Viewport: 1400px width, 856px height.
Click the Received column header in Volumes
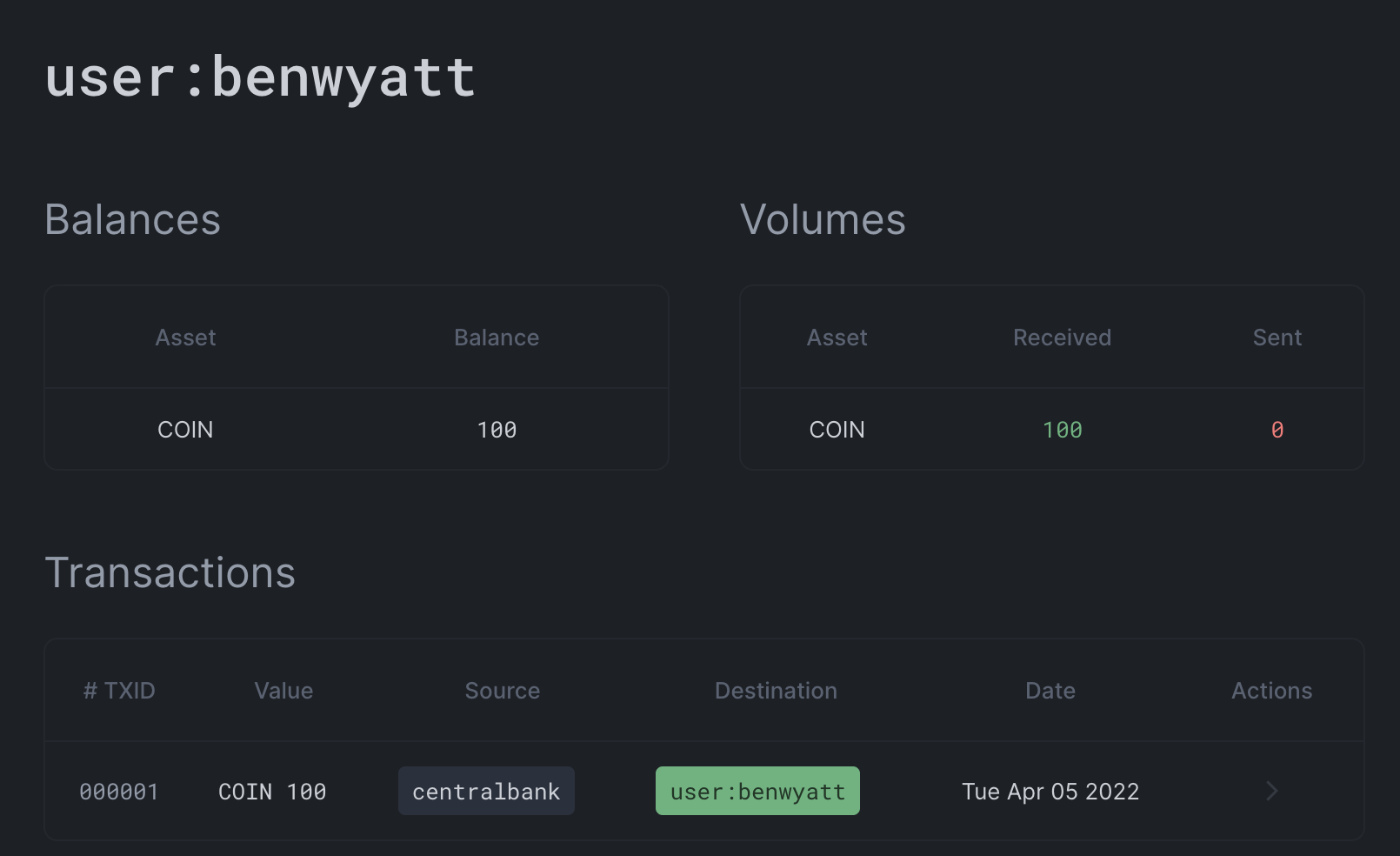point(1062,338)
